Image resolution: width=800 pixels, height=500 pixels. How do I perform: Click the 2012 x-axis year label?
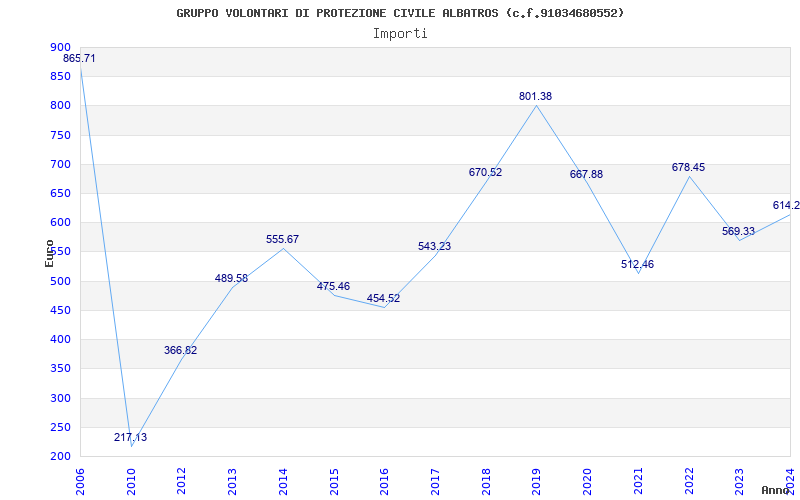[x=182, y=482]
